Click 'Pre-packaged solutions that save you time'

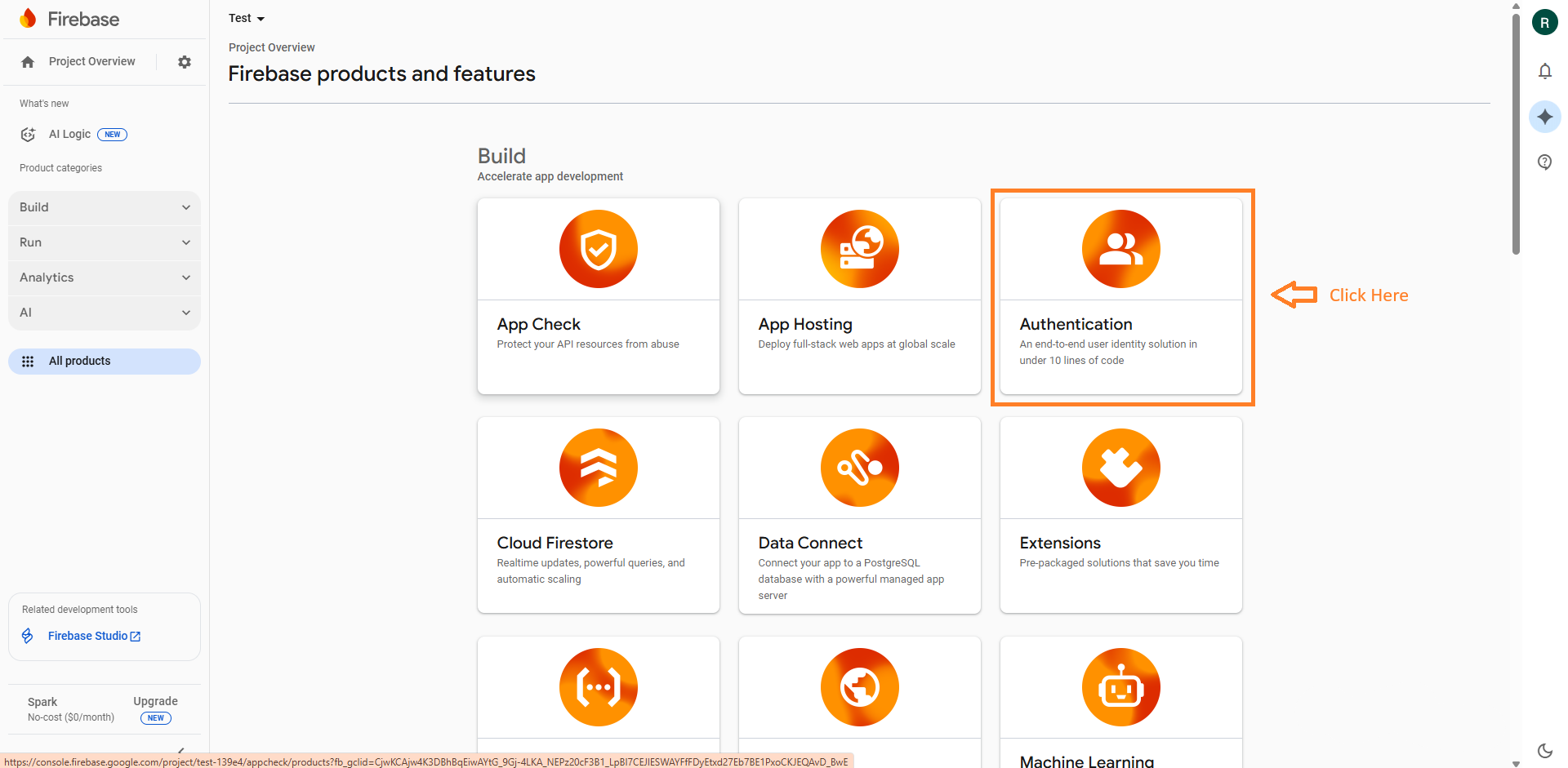point(1119,563)
